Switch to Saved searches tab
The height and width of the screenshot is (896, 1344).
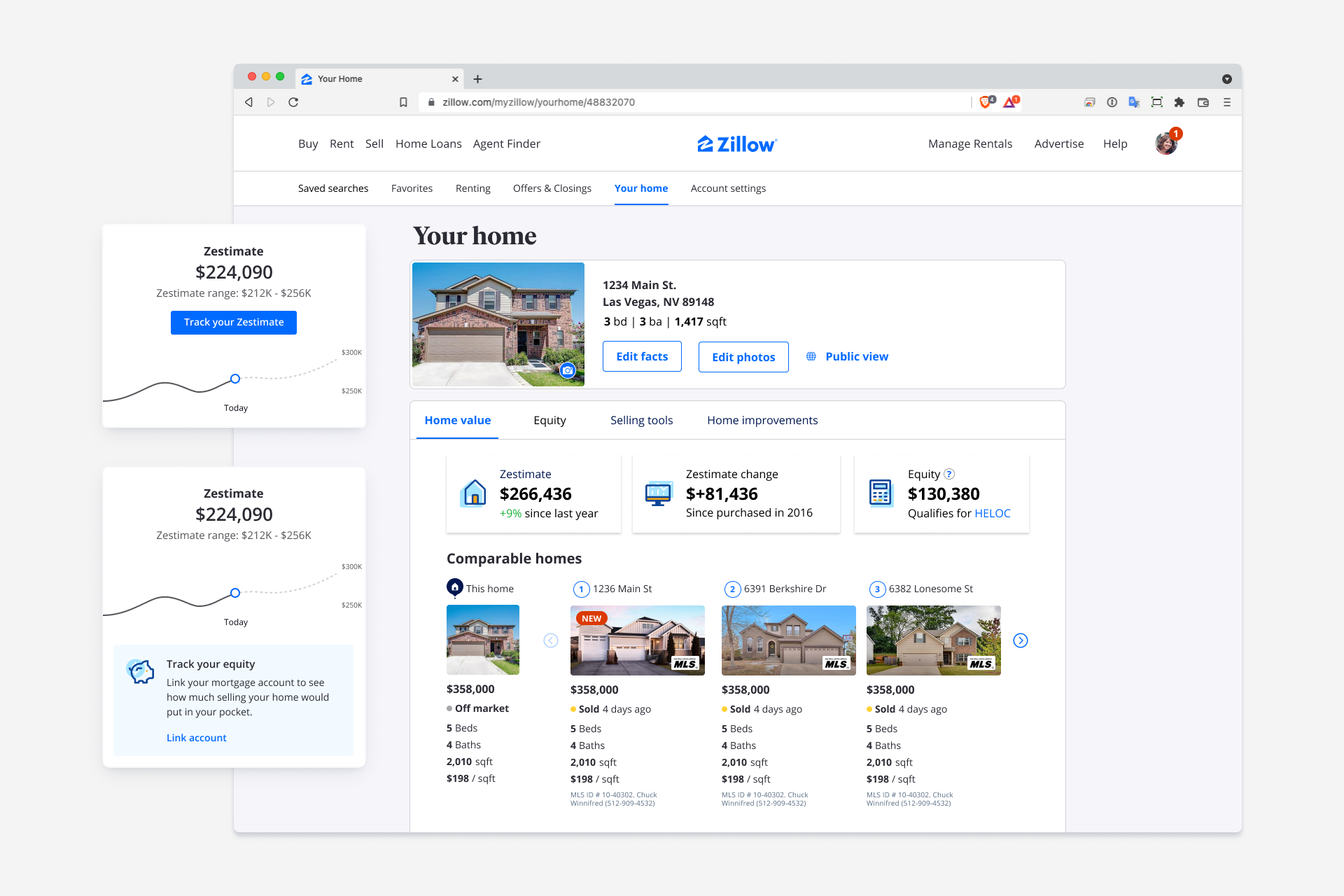coord(333,188)
